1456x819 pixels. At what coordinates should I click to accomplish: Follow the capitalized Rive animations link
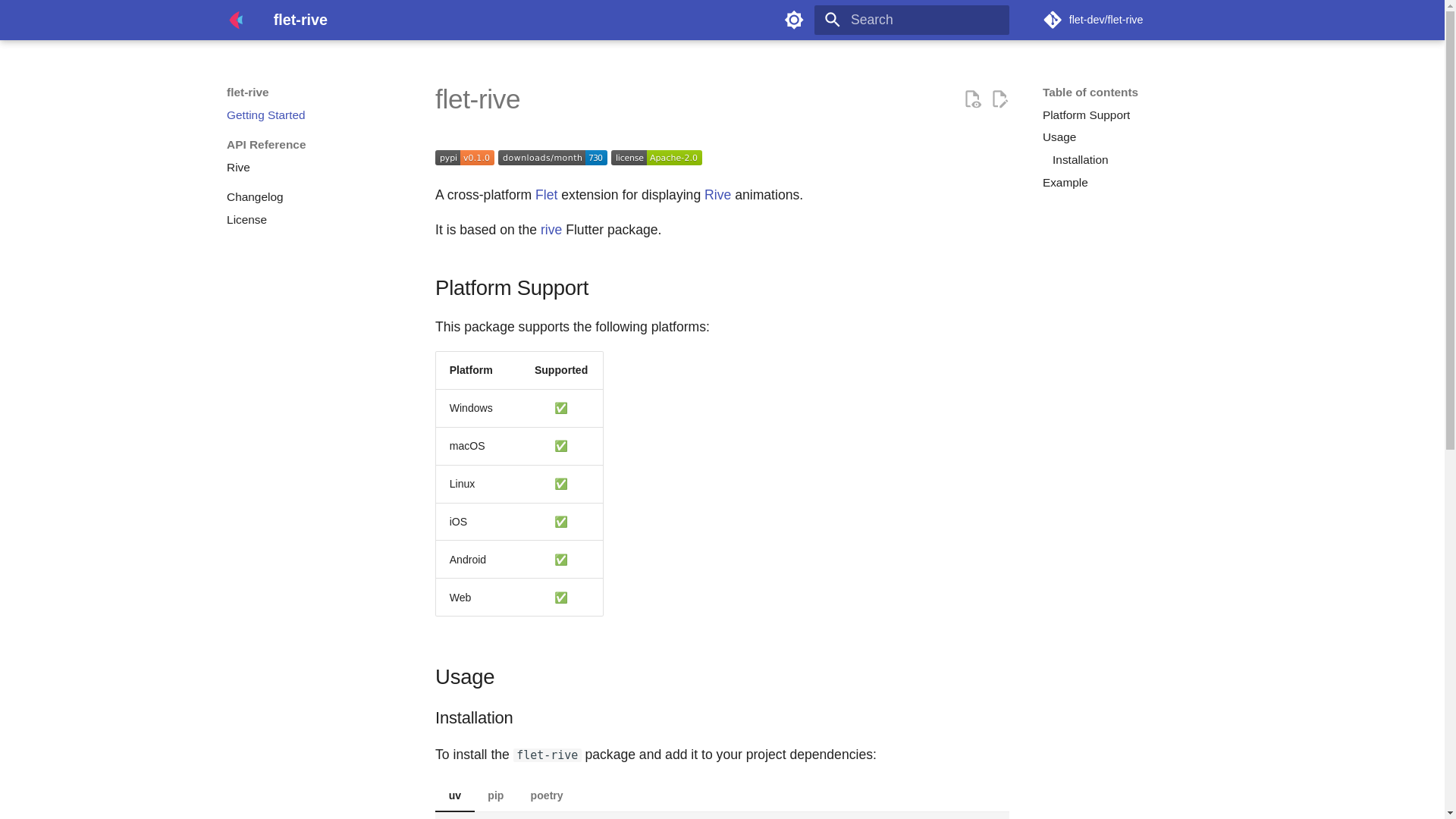pyautogui.click(x=717, y=195)
